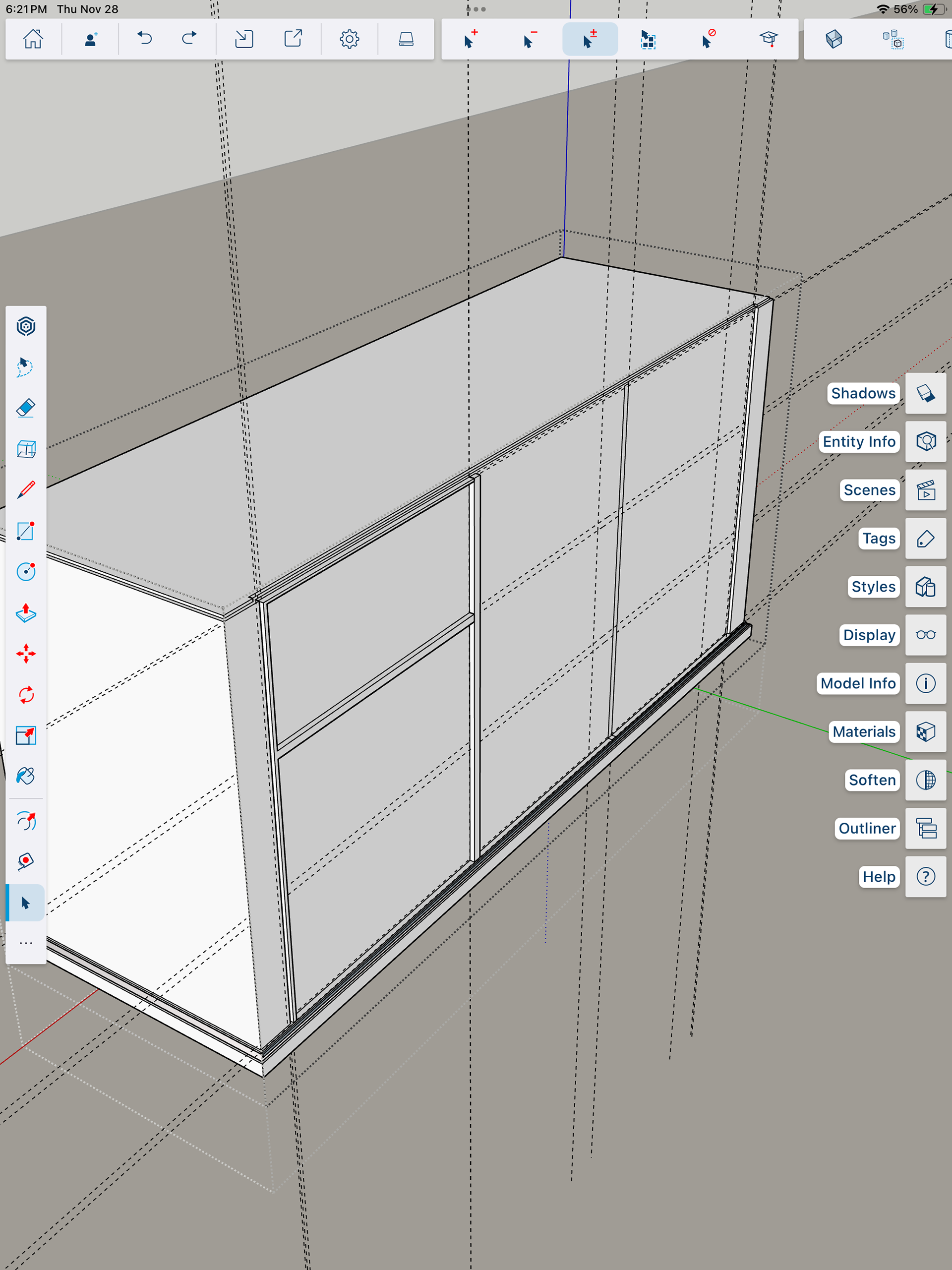Expand the three-dot multitasking menu
952x1270 pixels.
476,9
